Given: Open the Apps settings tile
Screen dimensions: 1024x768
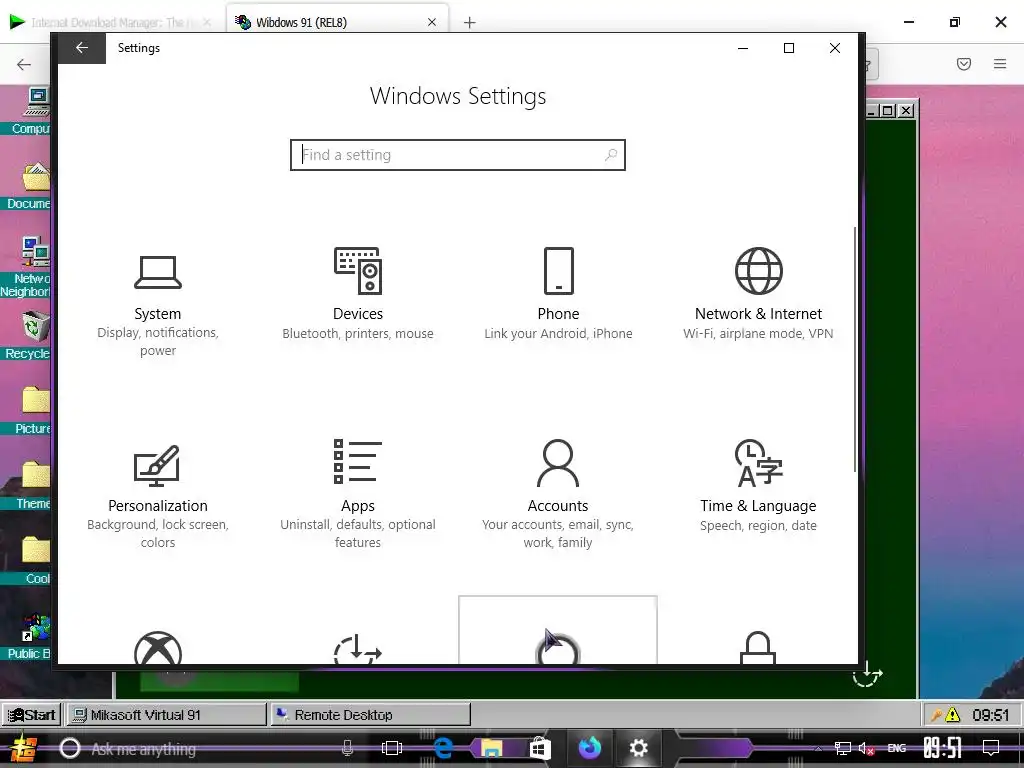Looking at the screenshot, I should [x=358, y=496].
